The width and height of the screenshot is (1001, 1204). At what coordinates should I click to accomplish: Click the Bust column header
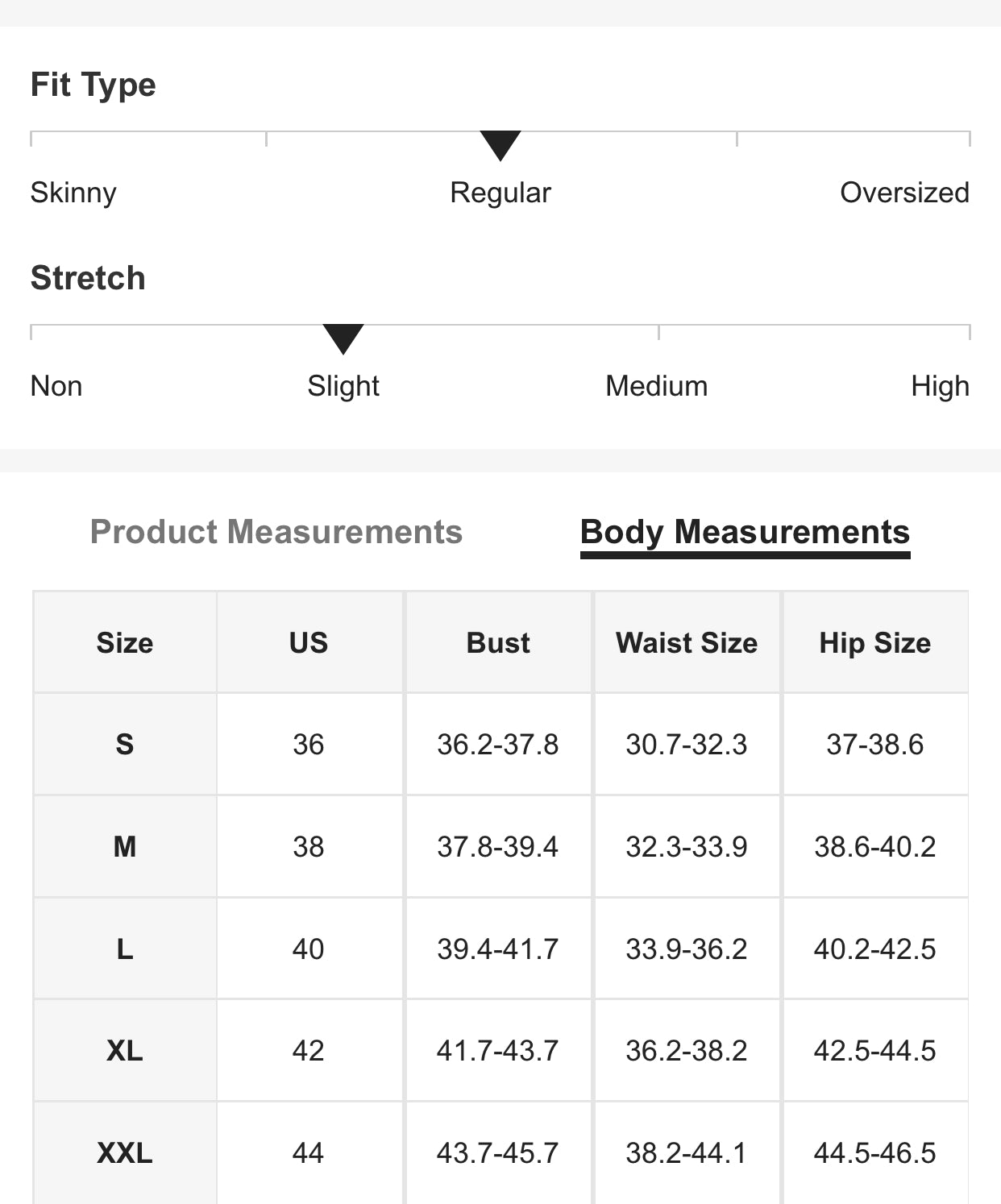[x=498, y=642]
